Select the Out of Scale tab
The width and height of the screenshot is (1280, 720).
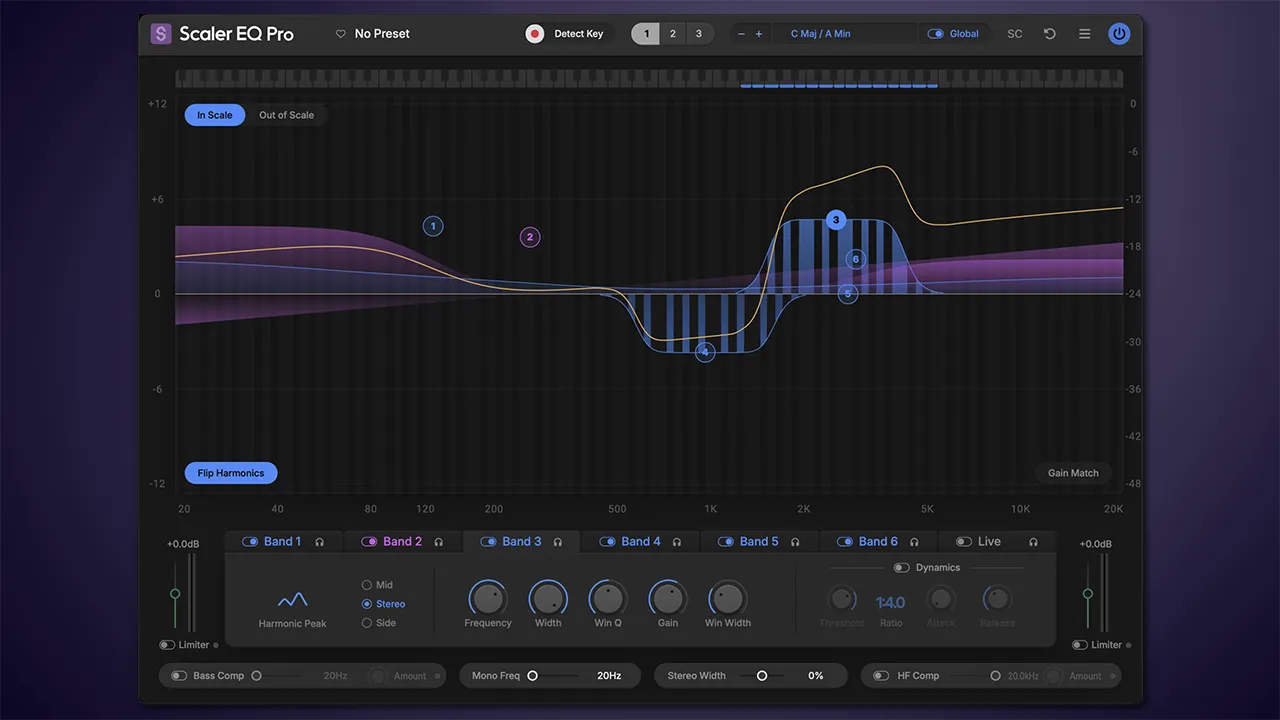(x=286, y=115)
